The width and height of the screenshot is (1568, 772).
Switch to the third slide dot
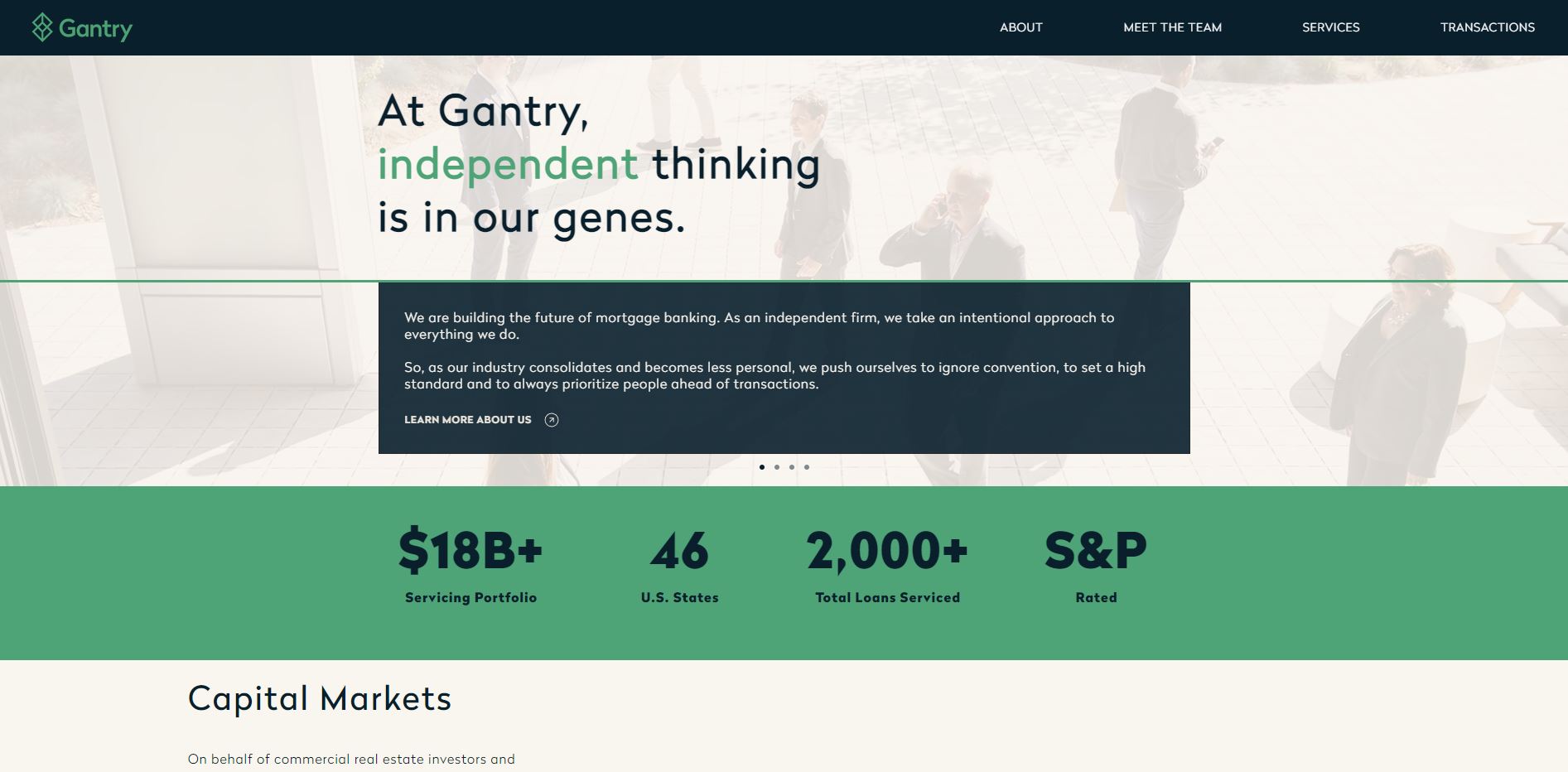point(793,466)
